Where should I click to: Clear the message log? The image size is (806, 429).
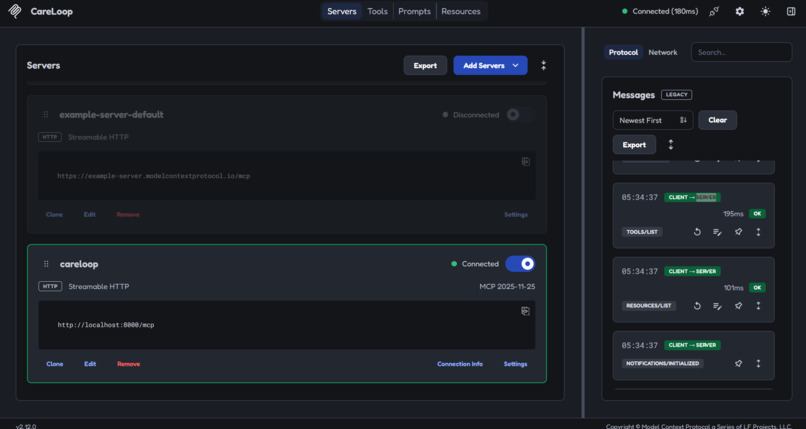[x=718, y=120]
